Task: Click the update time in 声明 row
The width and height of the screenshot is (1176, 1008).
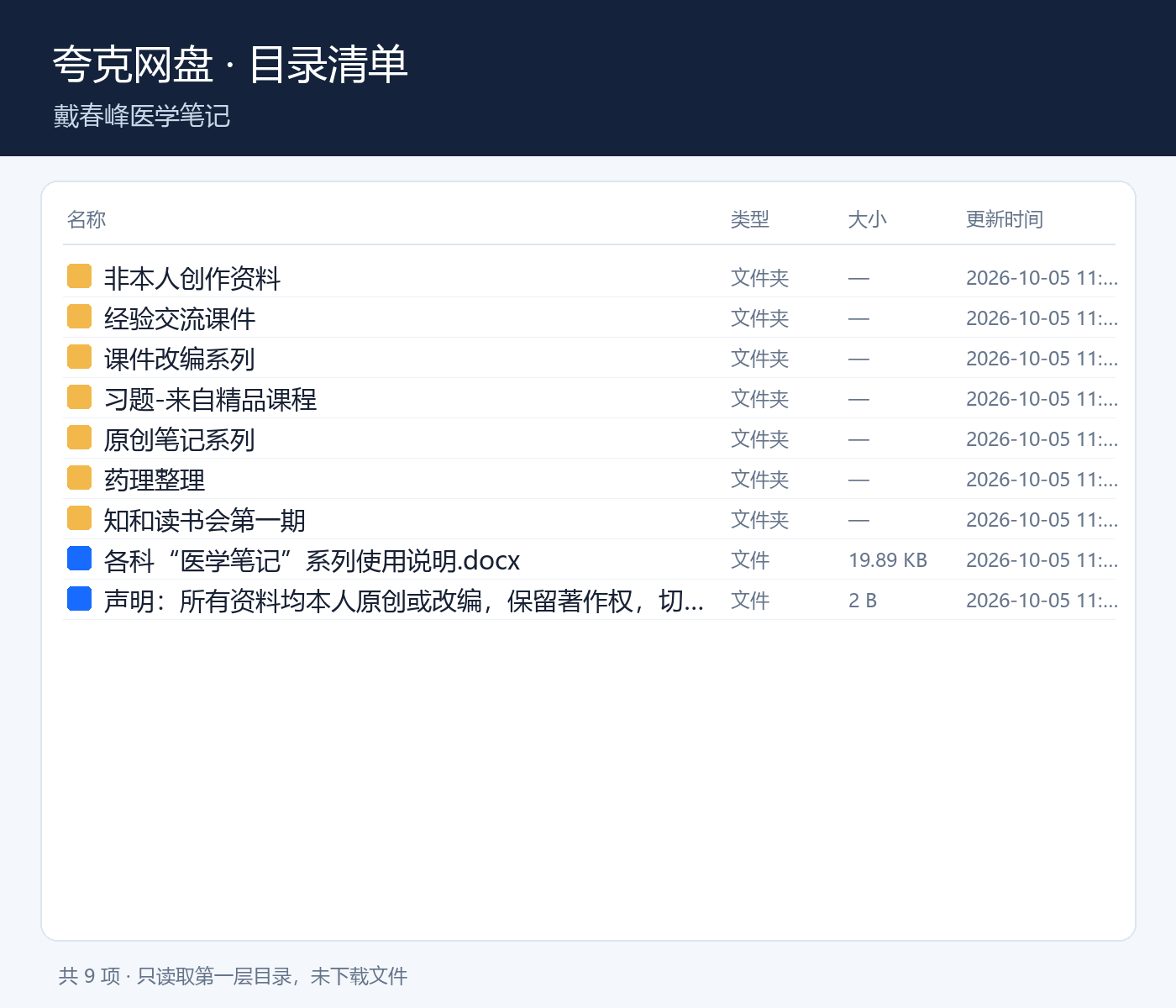Action: coord(1042,601)
